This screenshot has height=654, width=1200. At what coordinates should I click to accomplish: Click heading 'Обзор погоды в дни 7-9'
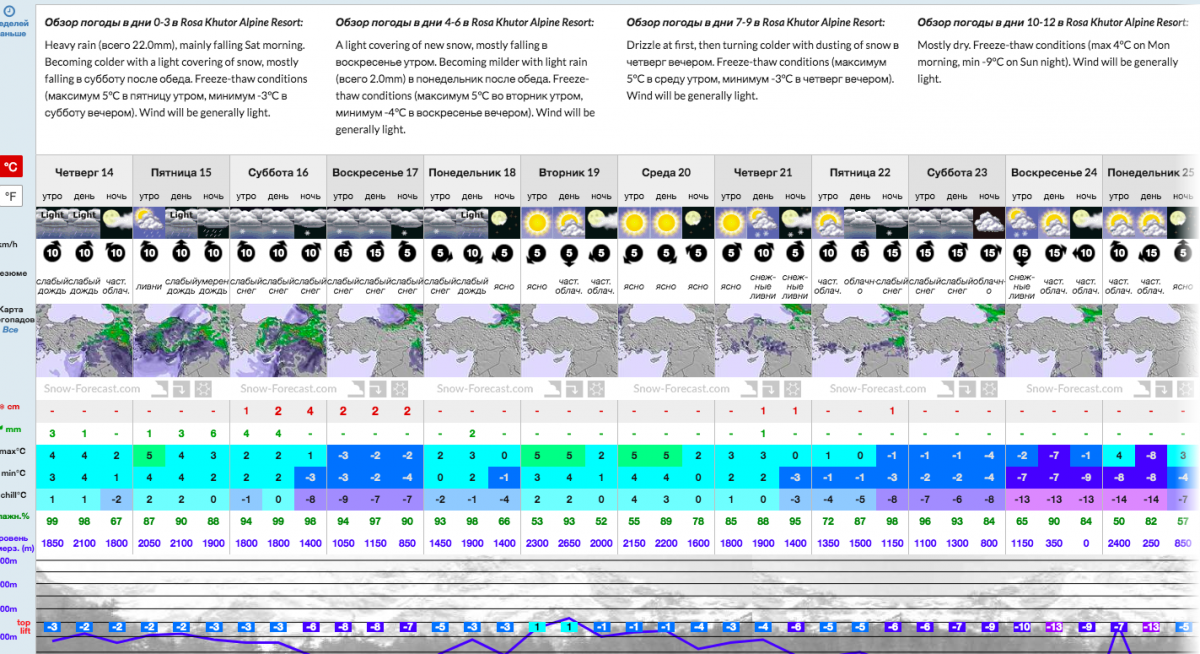point(687,22)
